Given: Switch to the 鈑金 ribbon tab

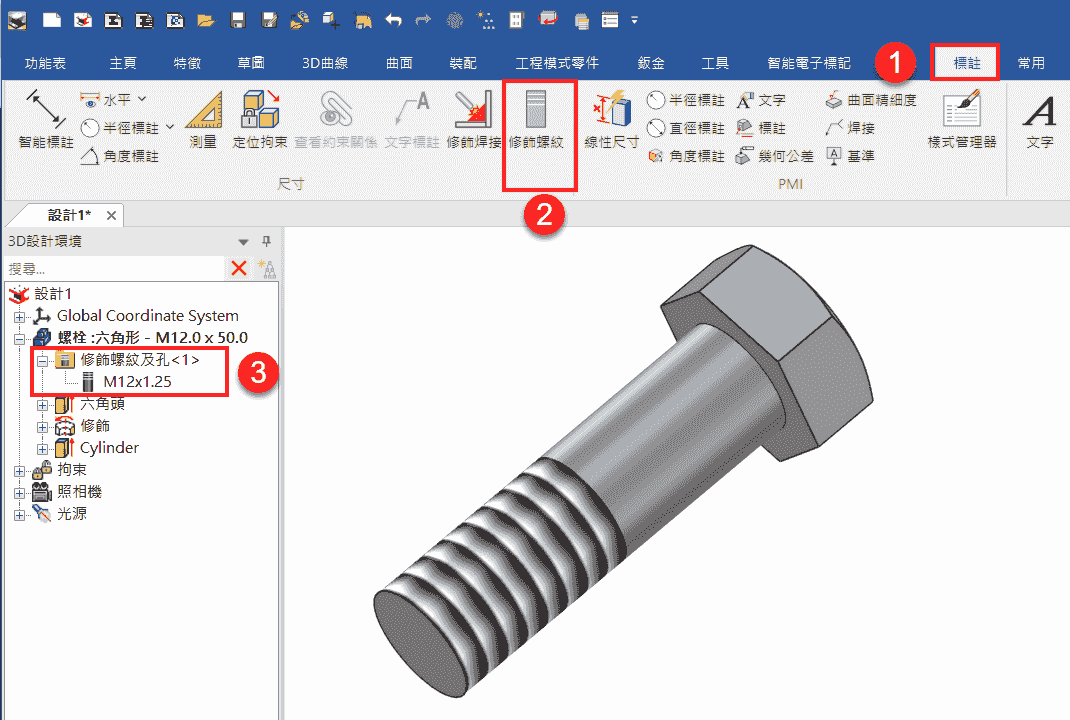Looking at the screenshot, I should 651,63.
